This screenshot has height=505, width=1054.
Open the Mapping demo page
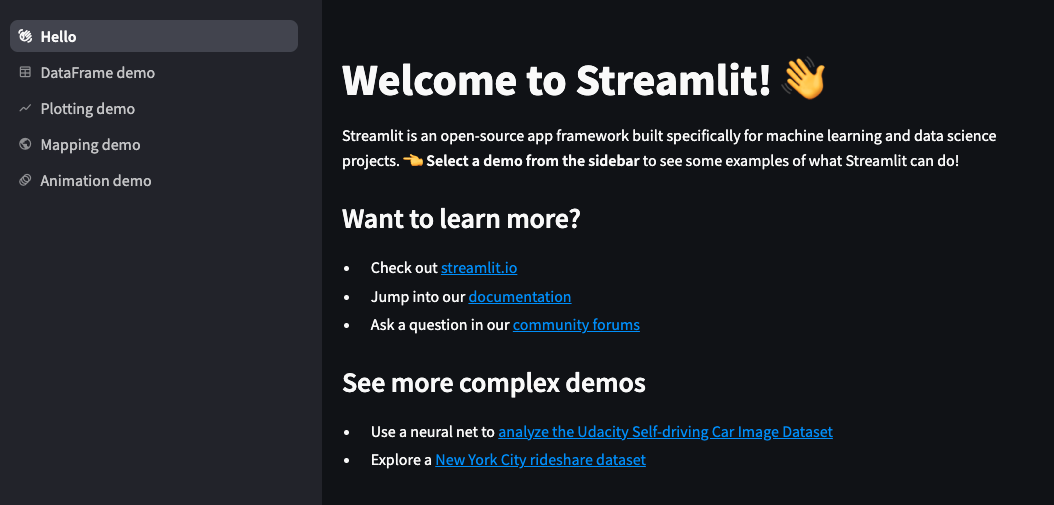[x=154, y=145]
